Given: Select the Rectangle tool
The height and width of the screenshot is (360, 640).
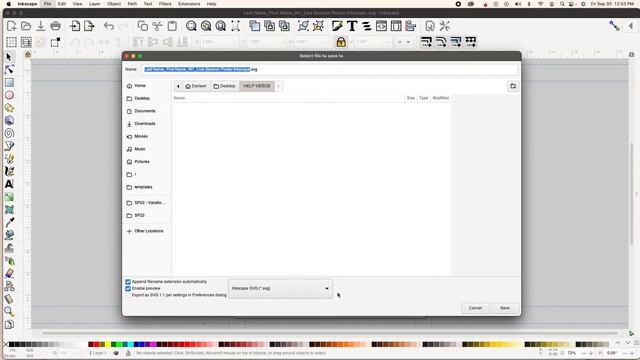Looking at the screenshot, I should point(9,82).
